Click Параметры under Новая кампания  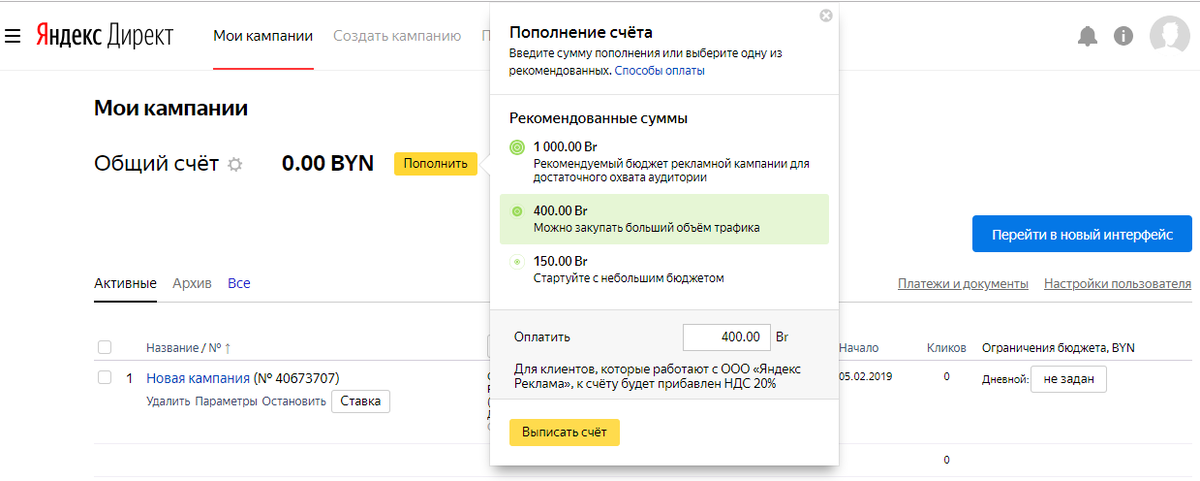tap(227, 401)
